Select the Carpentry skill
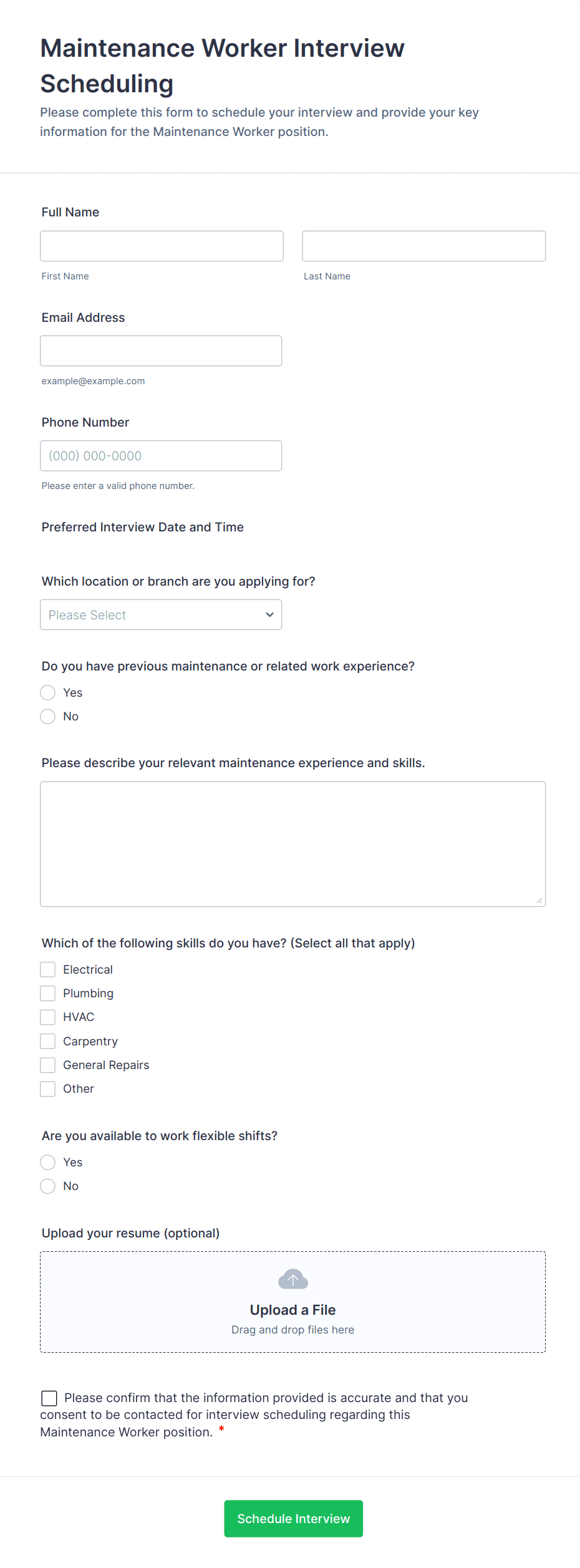This screenshot has height=1568, width=580. coord(47,1041)
